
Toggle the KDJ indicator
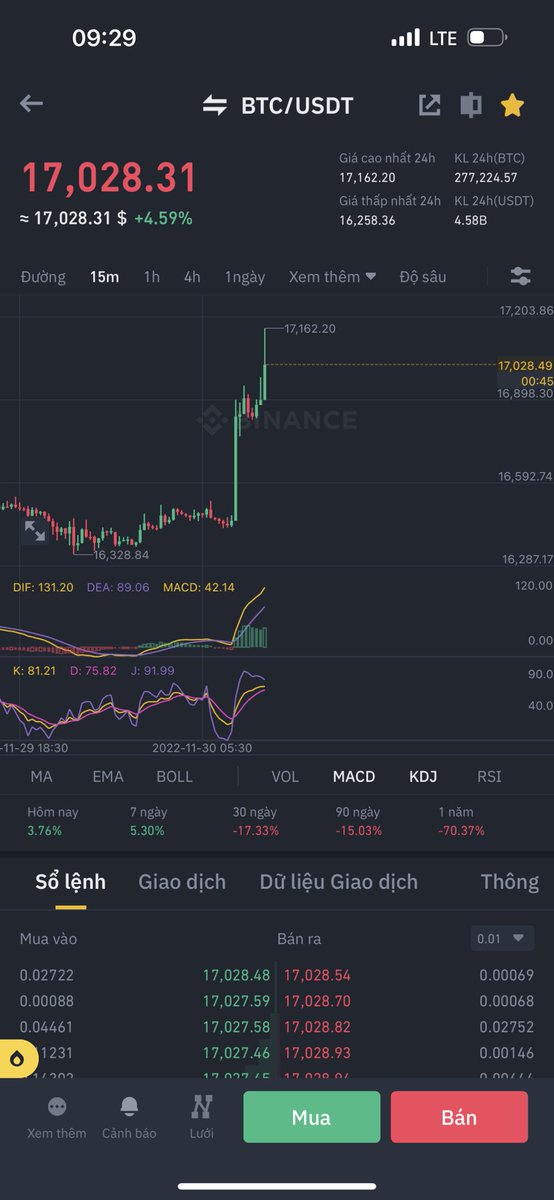(423, 776)
